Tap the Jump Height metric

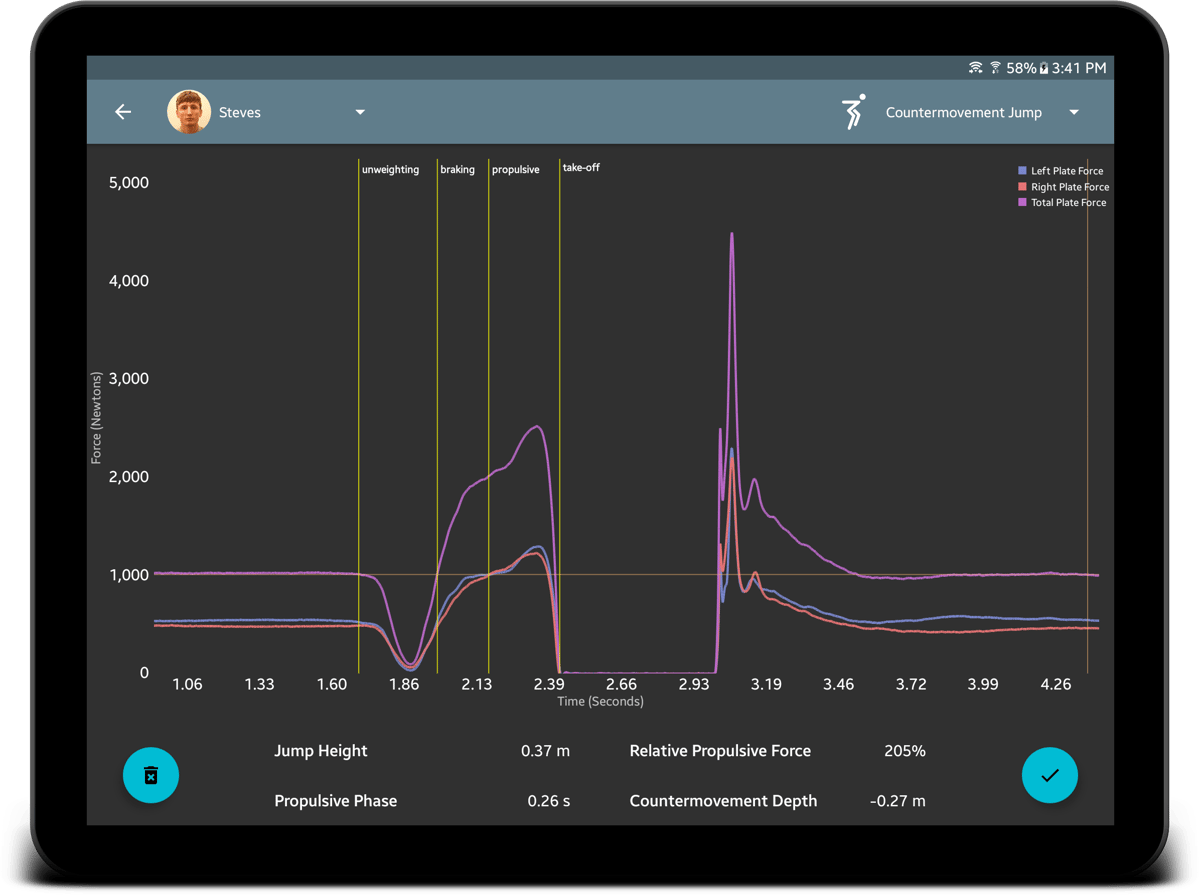pos(321,751)
